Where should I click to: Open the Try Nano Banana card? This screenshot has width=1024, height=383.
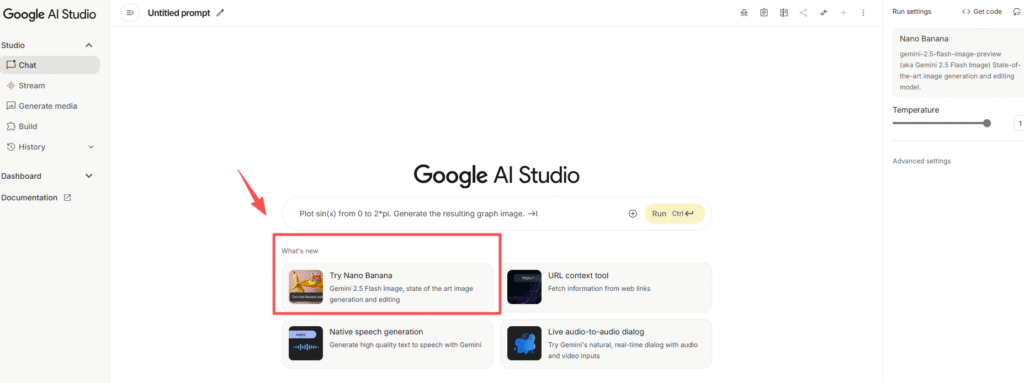[x=388, y=288]
